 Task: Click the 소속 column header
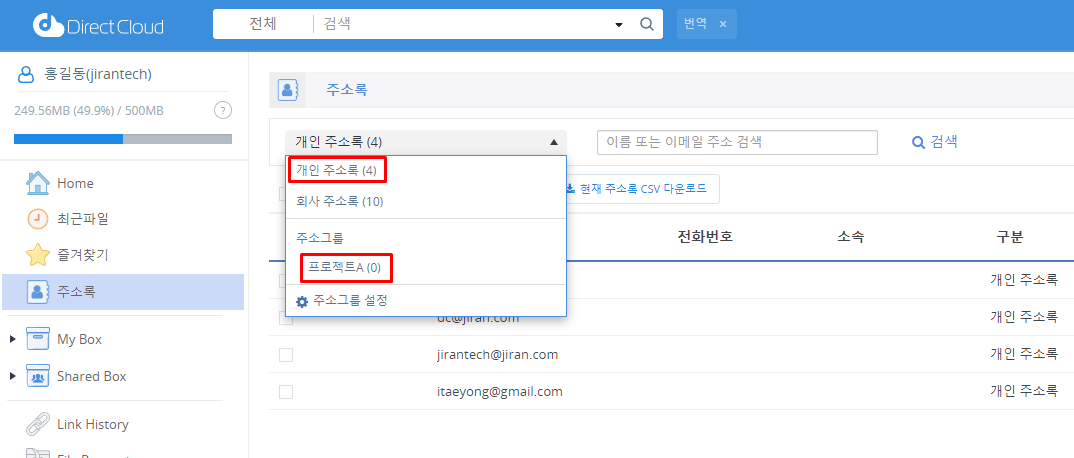(850, 237)
